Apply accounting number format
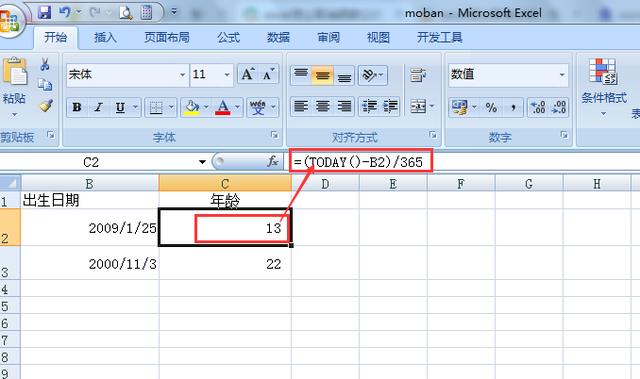 460,107
